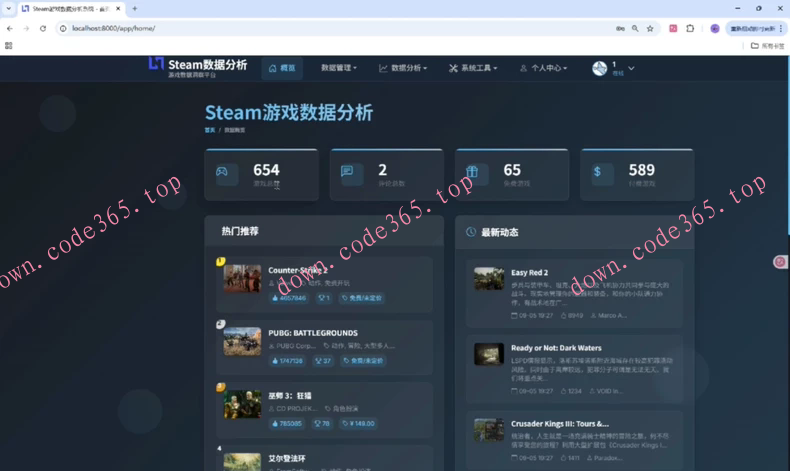Click the page vertical scrollbar
The image size is (790, 471).
[x=787, y=146]
